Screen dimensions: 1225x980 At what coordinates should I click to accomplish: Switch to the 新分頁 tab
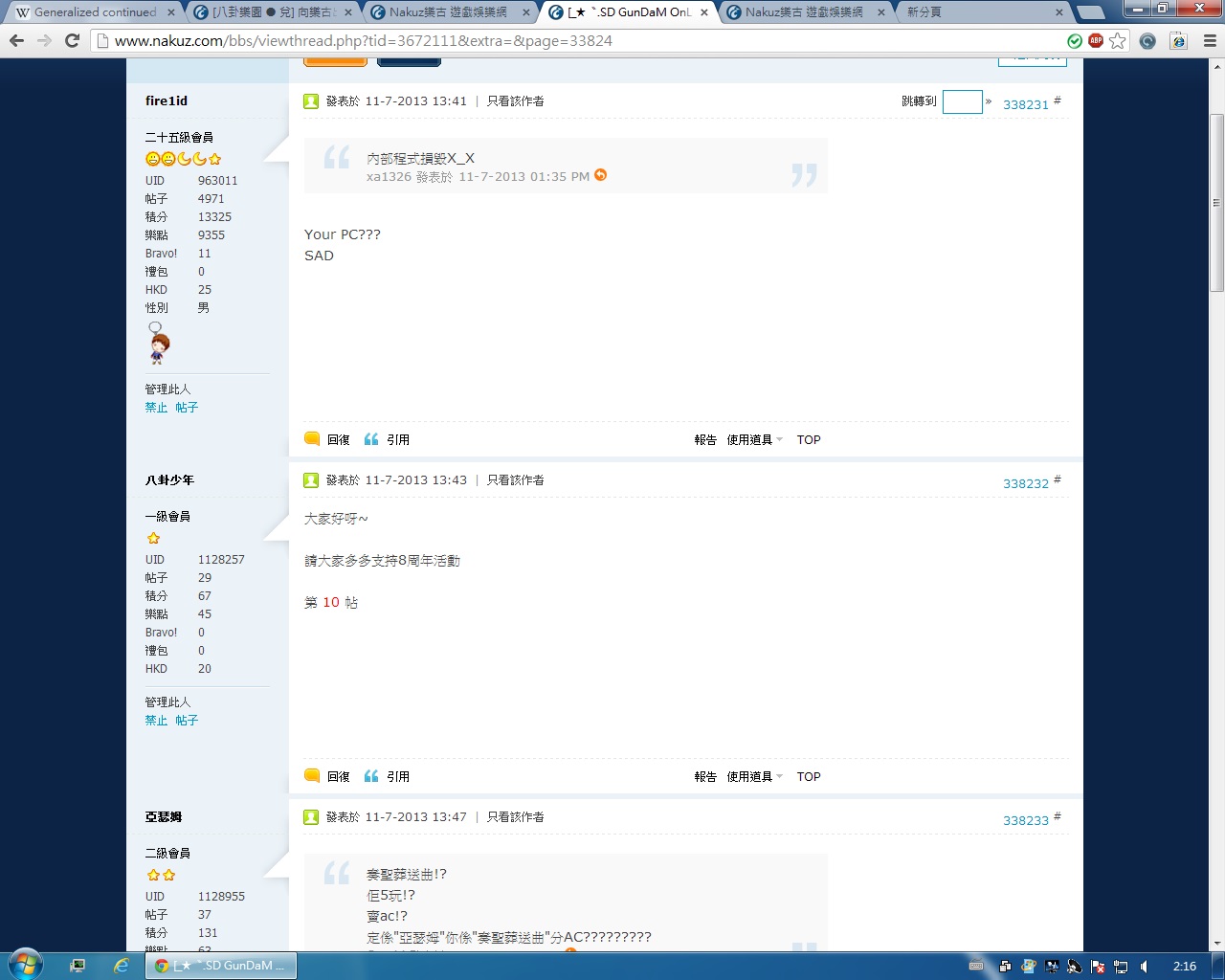pyautogui.click(x=981, y=12)
